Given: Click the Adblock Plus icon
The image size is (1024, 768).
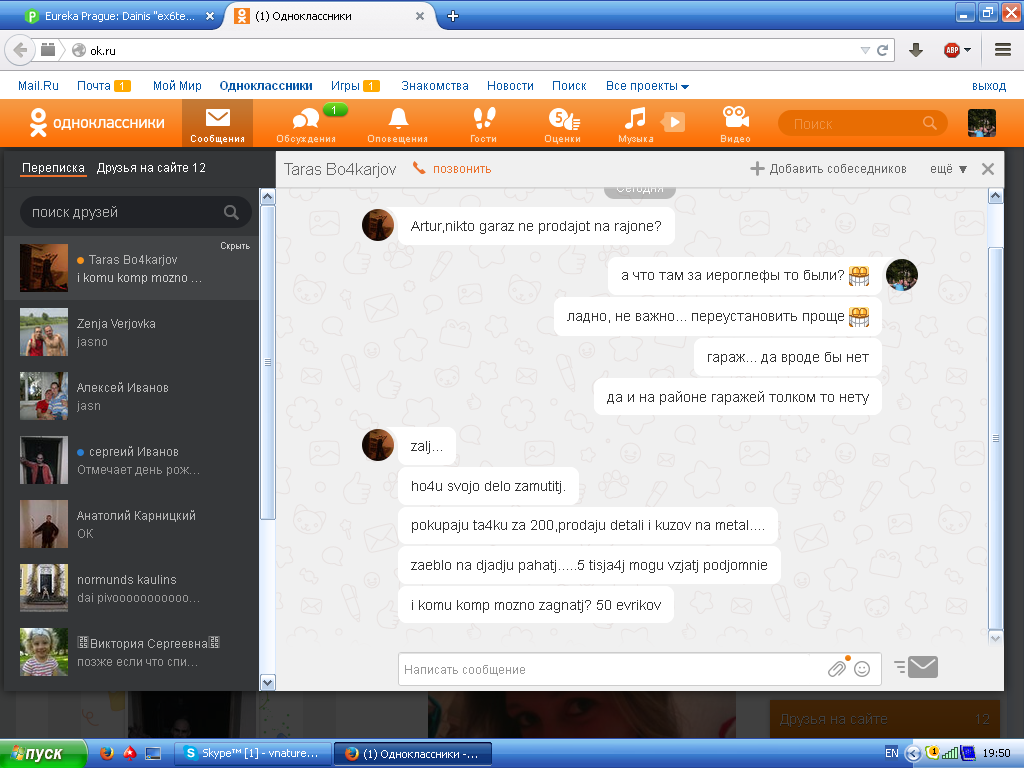Looking at the screenshot, I should (952, 50).
